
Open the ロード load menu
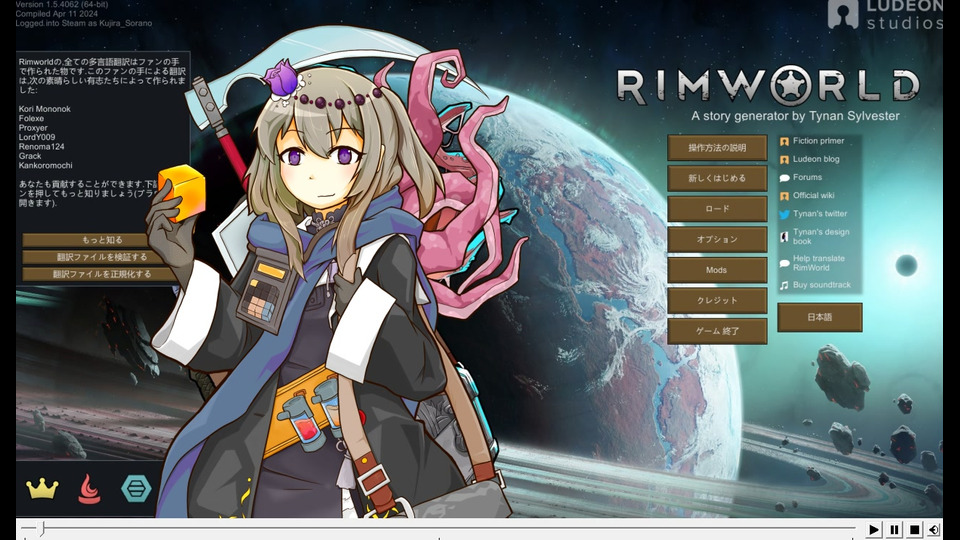point(717,209)
